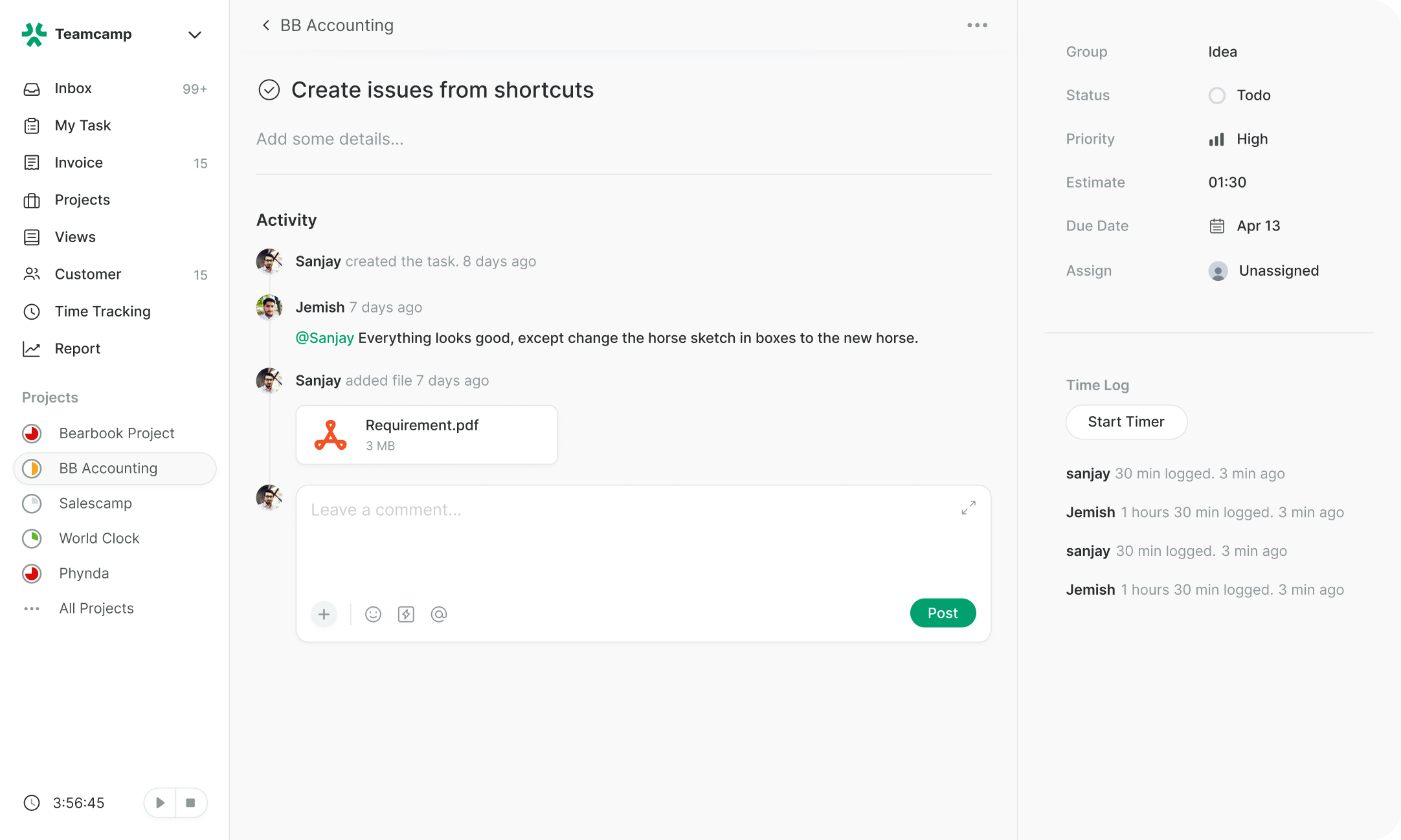Open the three-dot task options menu
Viewport: 1401px width, 840px height.
tap(977, 25)
